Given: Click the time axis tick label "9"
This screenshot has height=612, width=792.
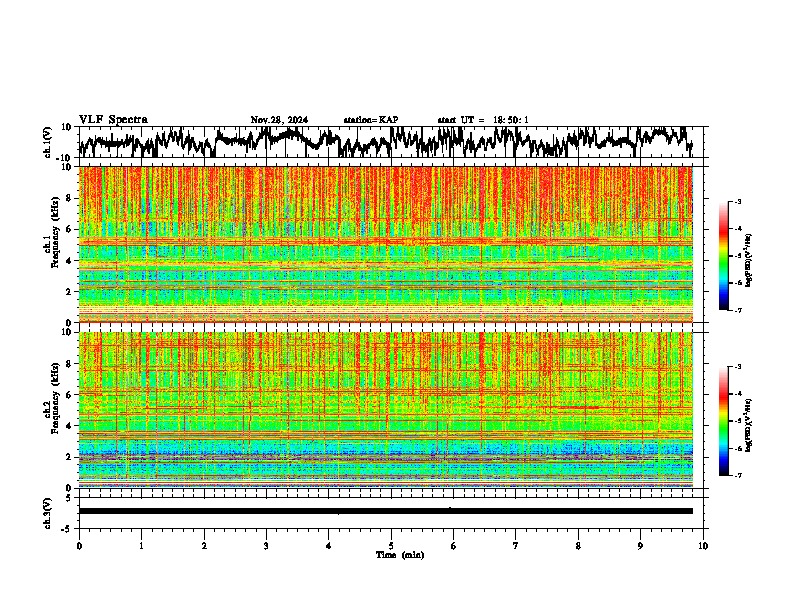Looking at the screenshot, I should [640, 546].
